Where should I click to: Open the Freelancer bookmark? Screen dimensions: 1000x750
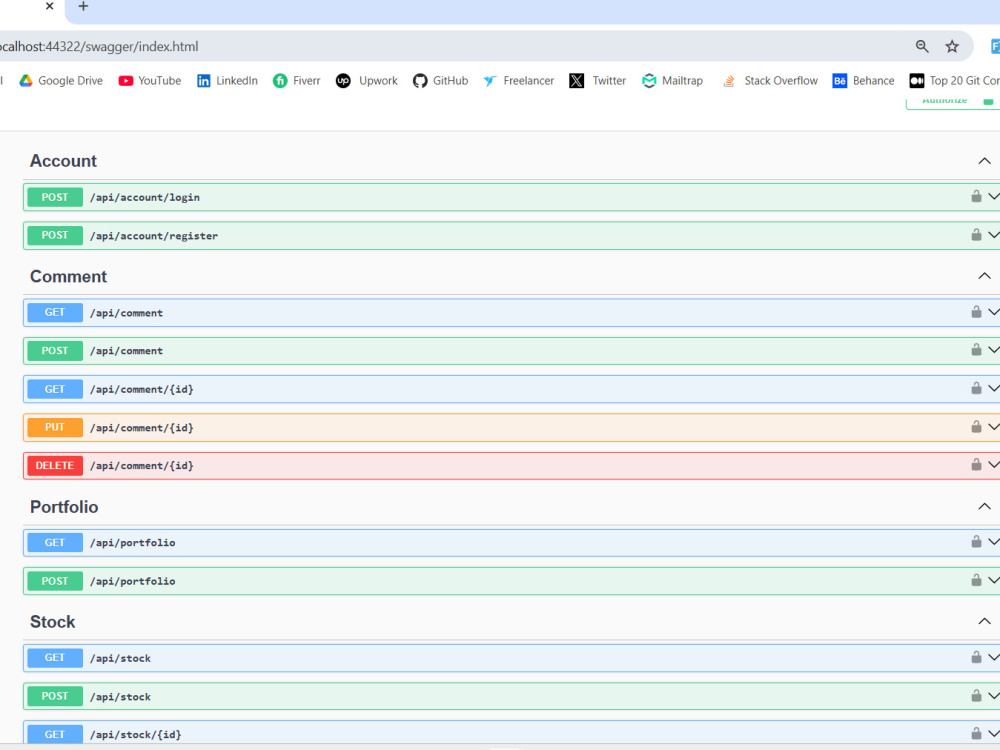point(518,80)
